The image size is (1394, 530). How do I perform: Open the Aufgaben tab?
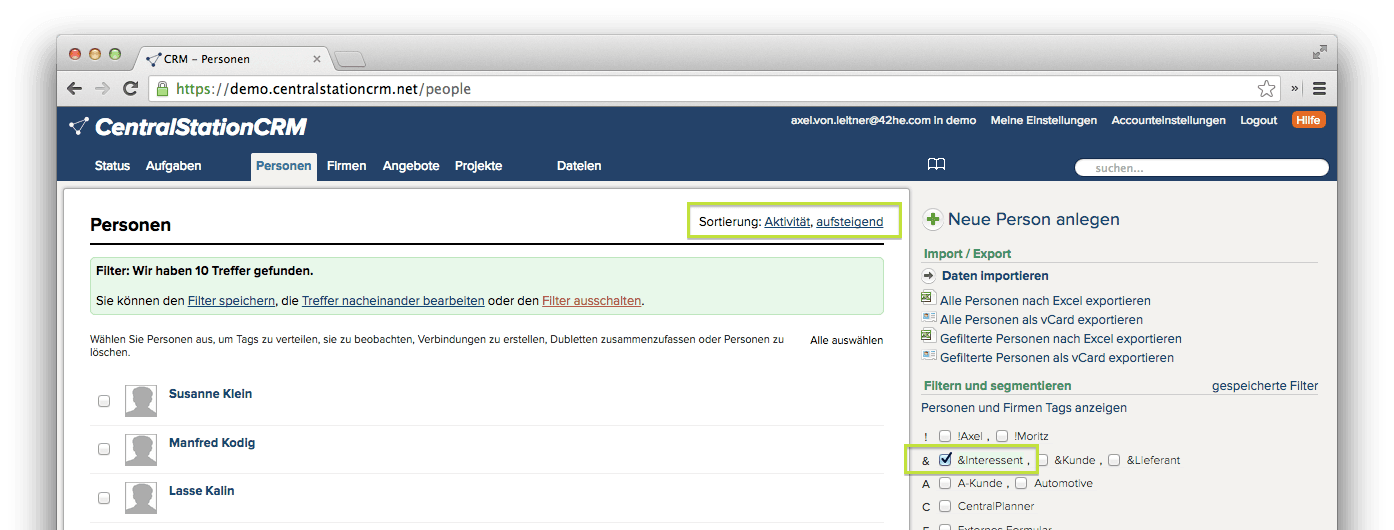click(x=173, y=166)
